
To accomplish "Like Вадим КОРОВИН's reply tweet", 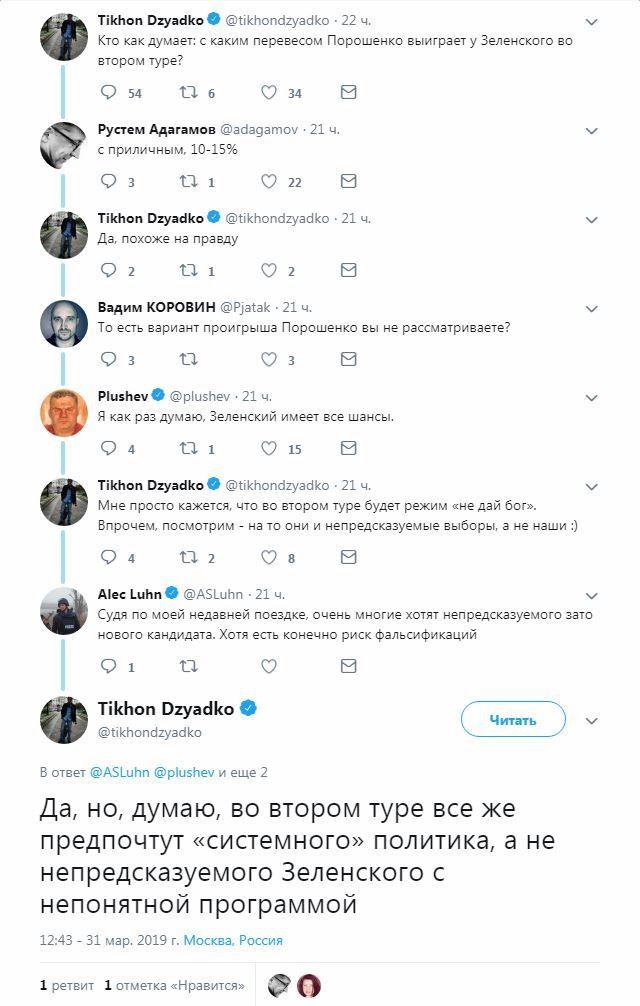I will (268, 360).
